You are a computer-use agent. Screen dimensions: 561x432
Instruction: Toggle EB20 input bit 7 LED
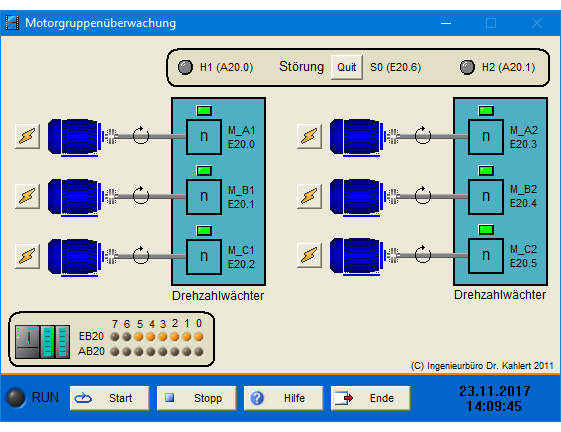[x=115, y=337]
